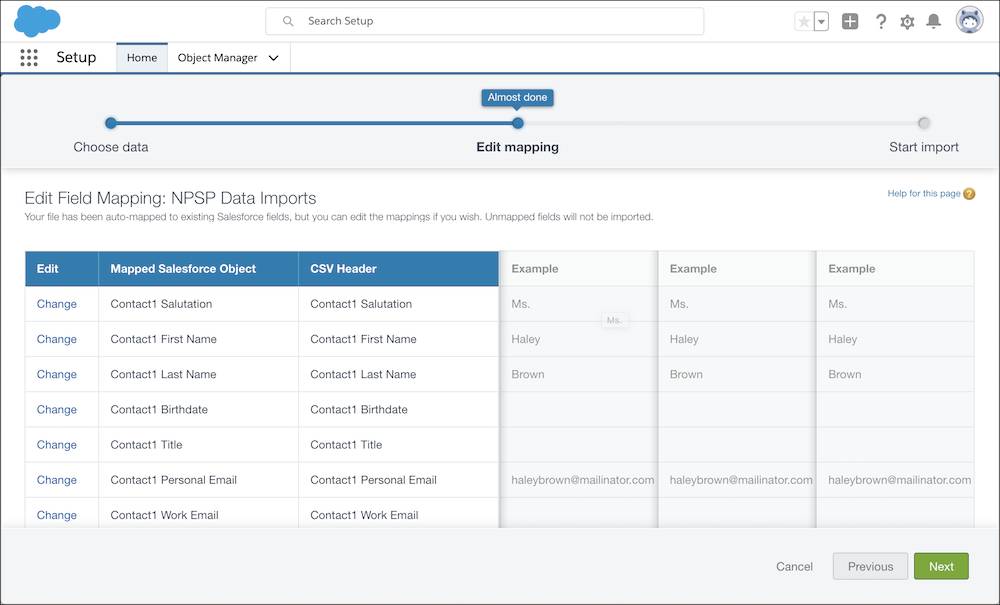Image resolution: width=1000 pixels, height=605 pixels.
Task: Open the App Launcher grid icon
Action: point(29,57)
